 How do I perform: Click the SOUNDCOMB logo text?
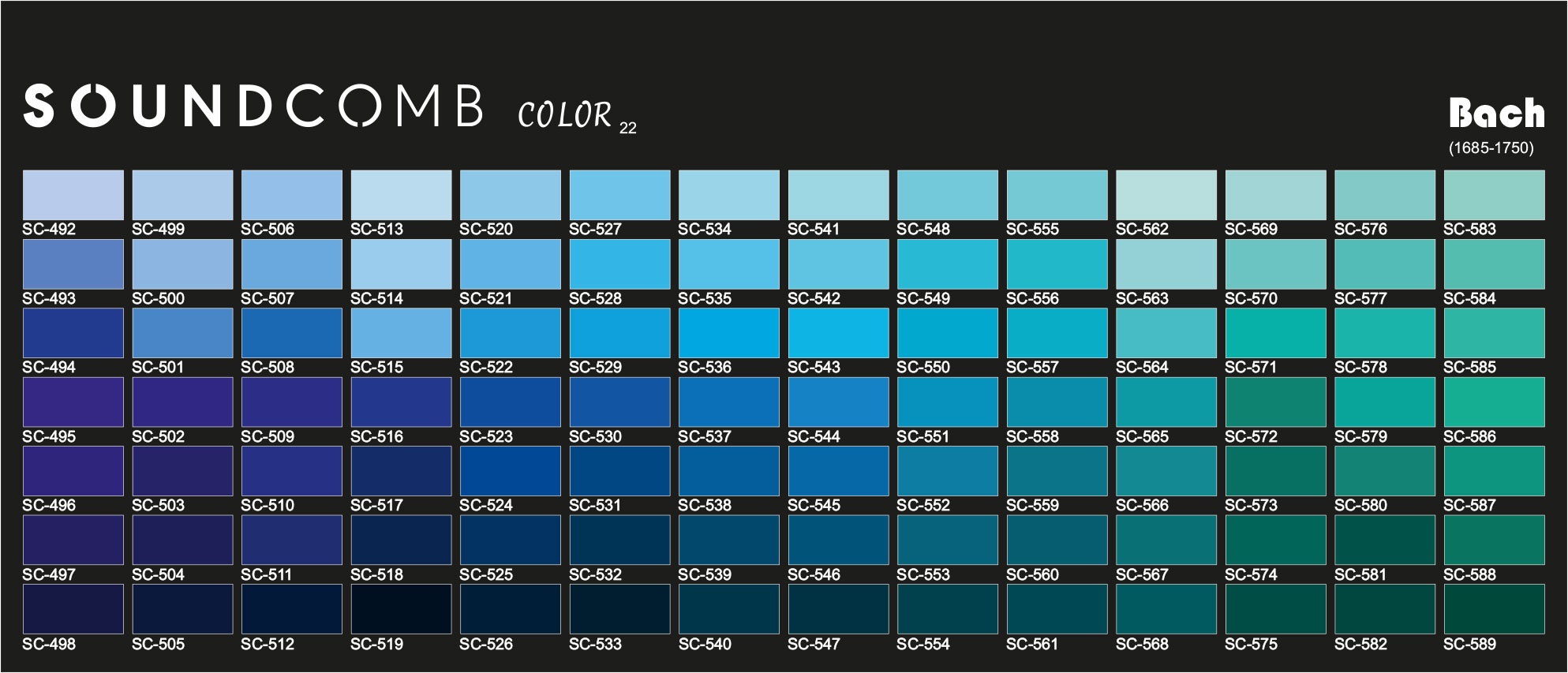point(253,106)
